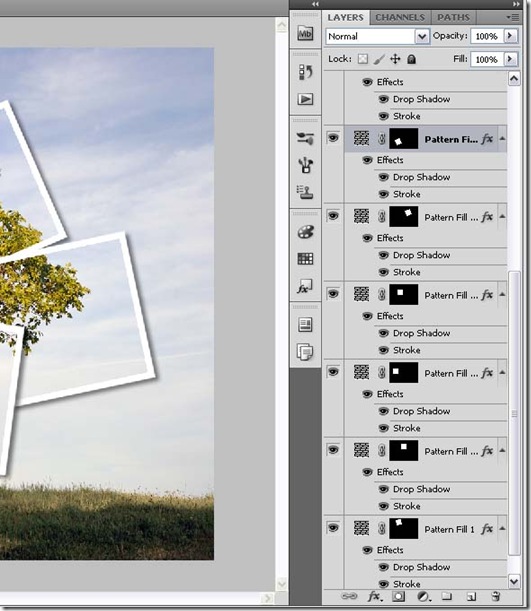Screen dimensions: 531x611
Task: Hide the Pattern Fill 1 layer
Action: pyautogui.click(x=333, y=528)
